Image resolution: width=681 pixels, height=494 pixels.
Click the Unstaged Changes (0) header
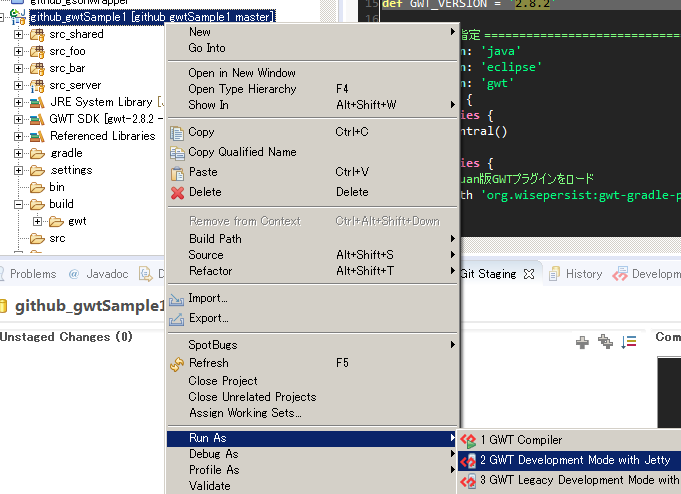(x=66, y=337)
